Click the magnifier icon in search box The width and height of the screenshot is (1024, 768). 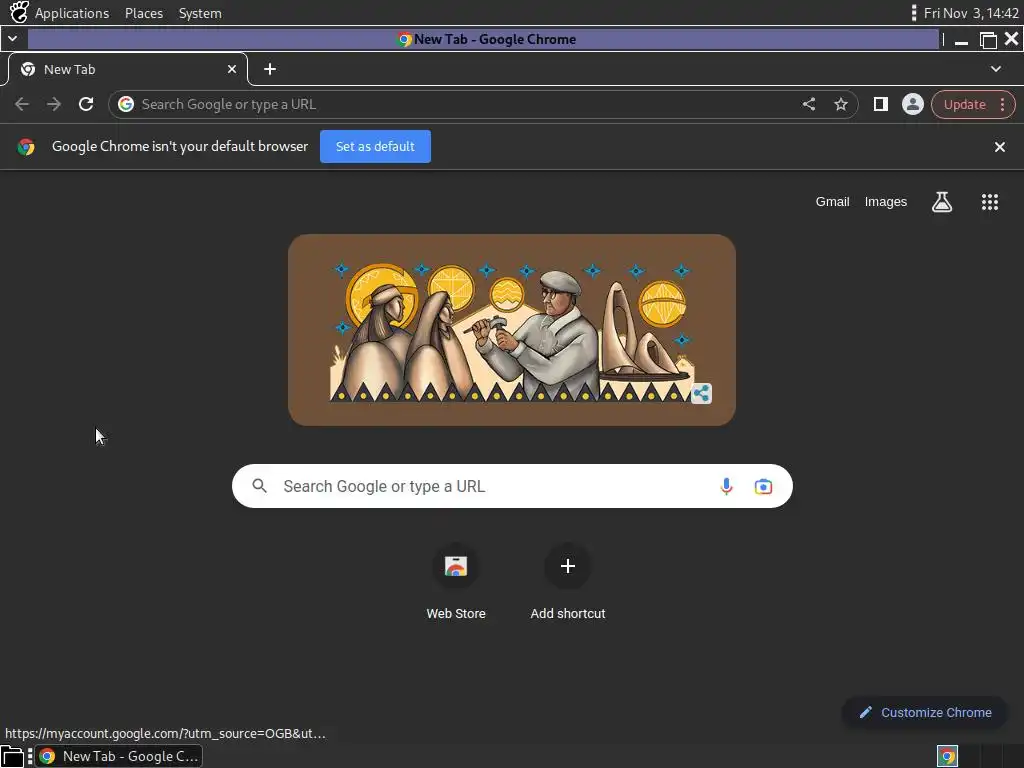pos(259,486)
